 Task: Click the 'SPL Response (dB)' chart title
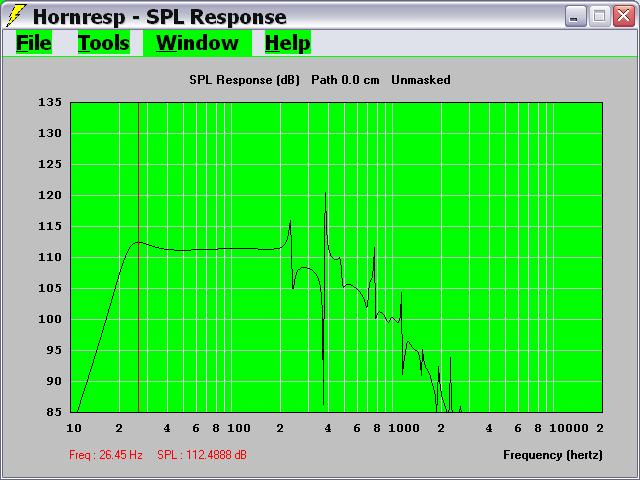pos(244,80)
